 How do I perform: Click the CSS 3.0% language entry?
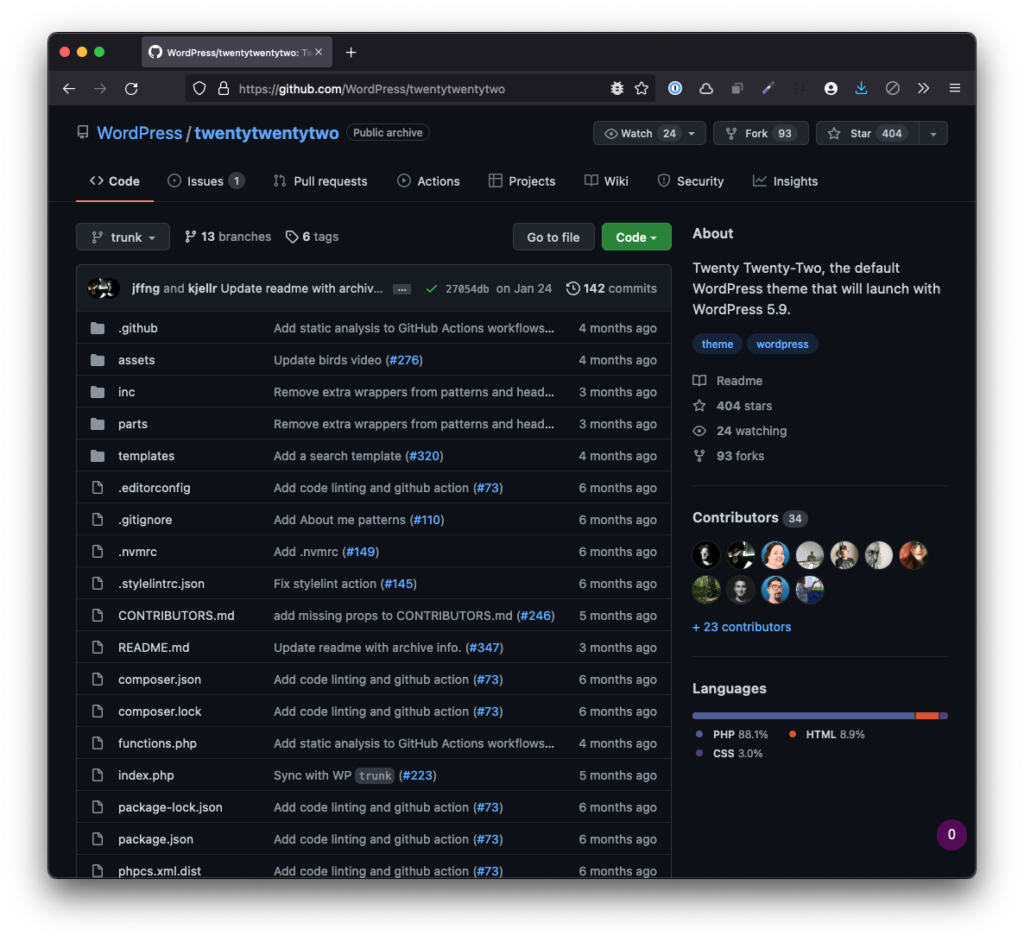[729, 753]
